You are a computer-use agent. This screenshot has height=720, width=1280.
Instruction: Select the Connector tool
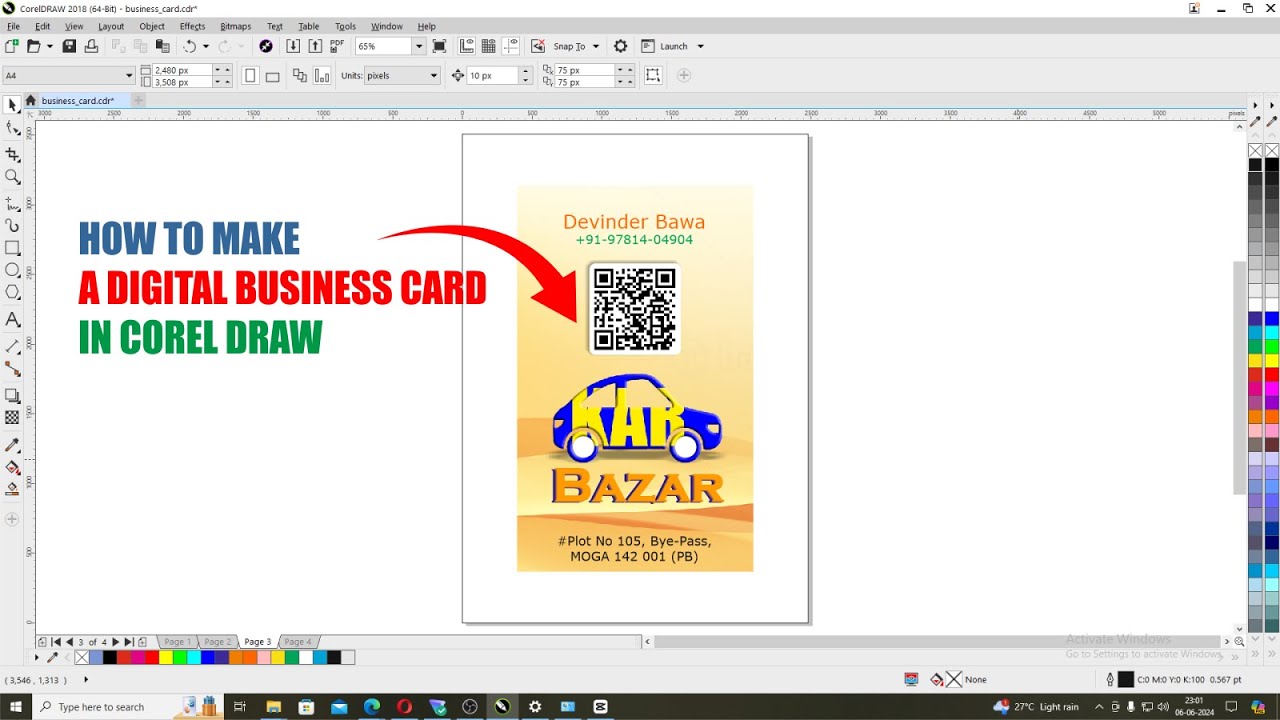pyautogui.click(x=12, y=369)
